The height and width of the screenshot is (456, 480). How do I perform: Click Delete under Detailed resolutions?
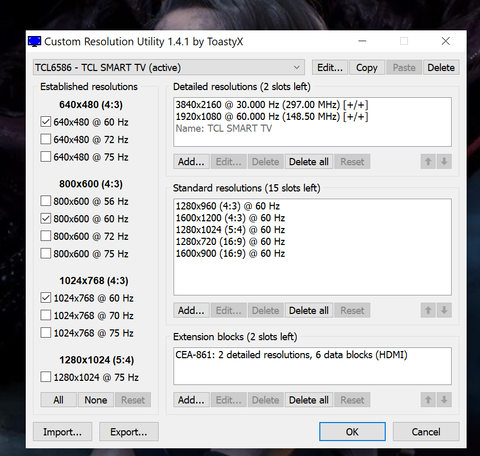click(x=266, y=162)
